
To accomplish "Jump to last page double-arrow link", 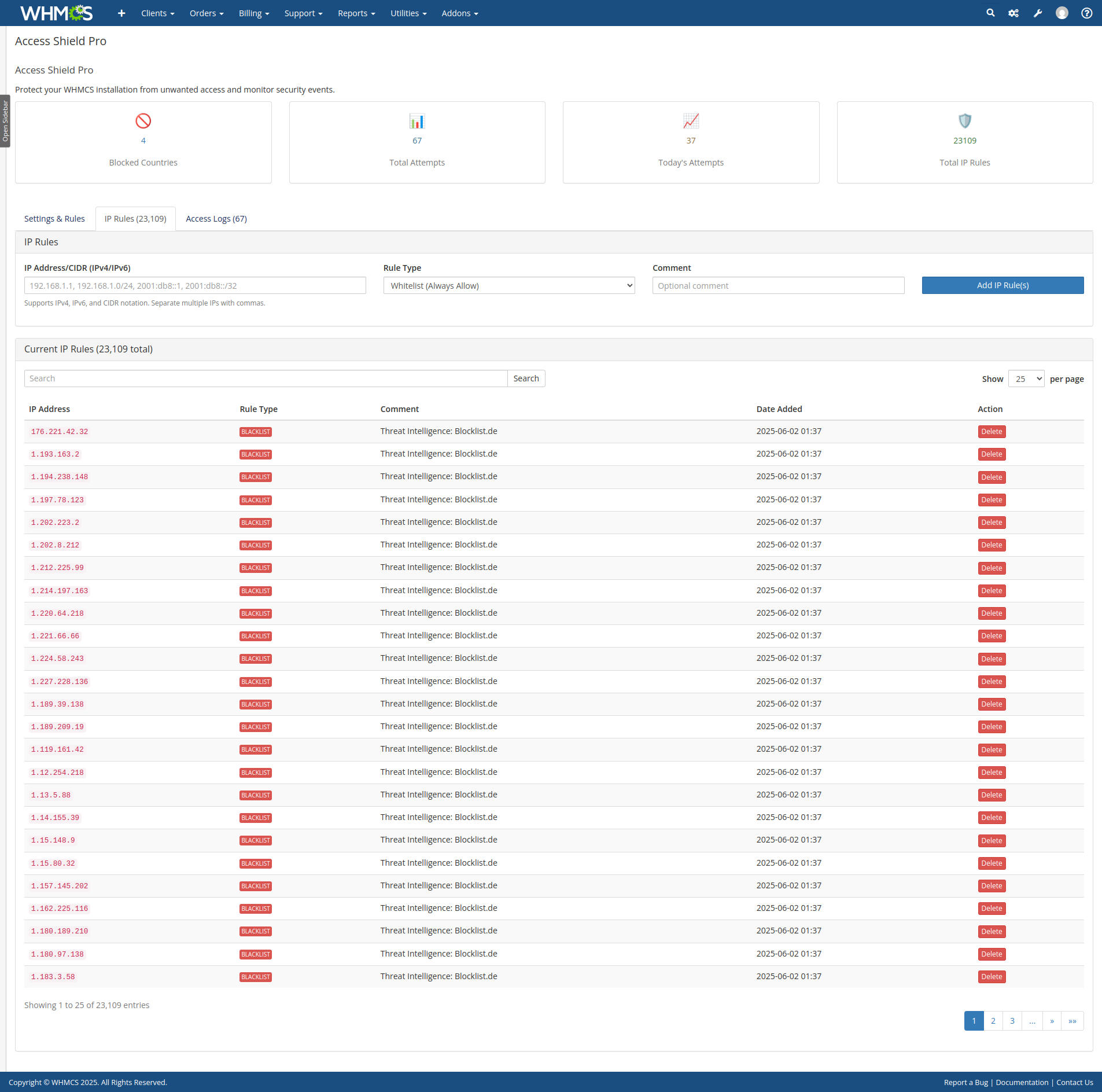I will pyautogui.click(x=1072, y=1021).
